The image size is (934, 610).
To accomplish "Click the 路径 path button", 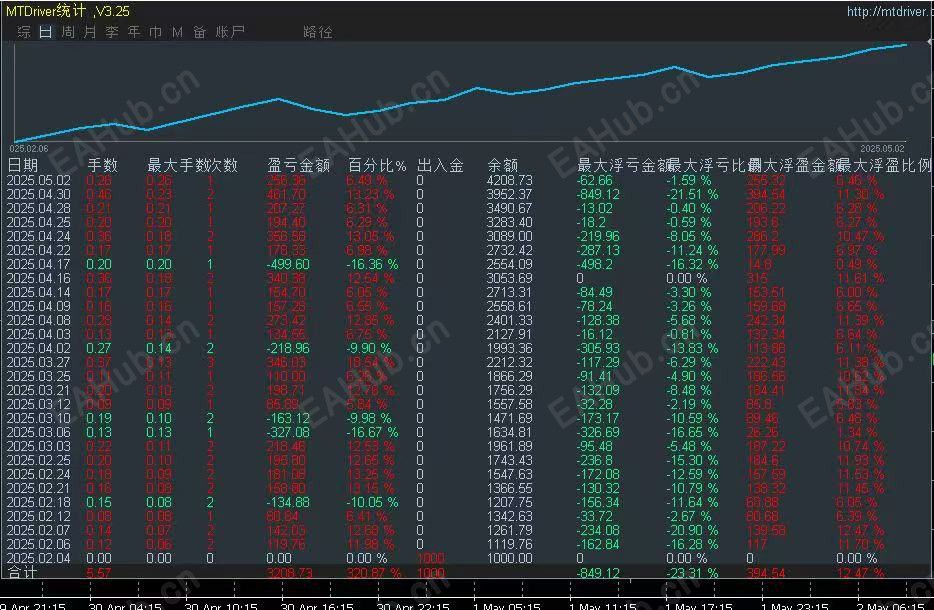I will [x=317, y=32].
